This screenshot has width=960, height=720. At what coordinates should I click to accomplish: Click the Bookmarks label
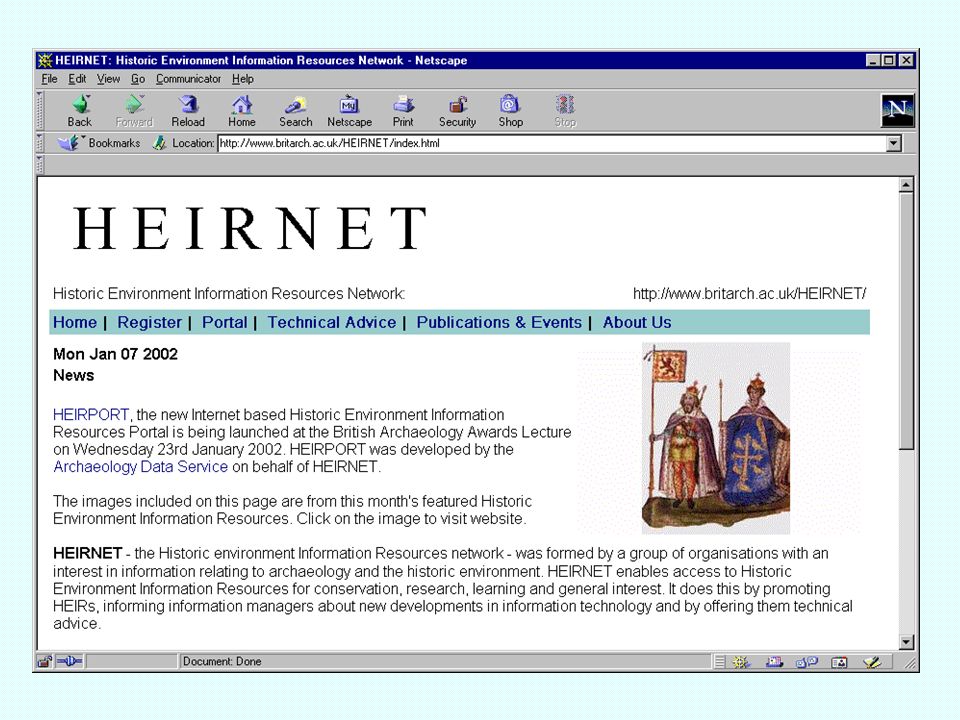[114, 143]
